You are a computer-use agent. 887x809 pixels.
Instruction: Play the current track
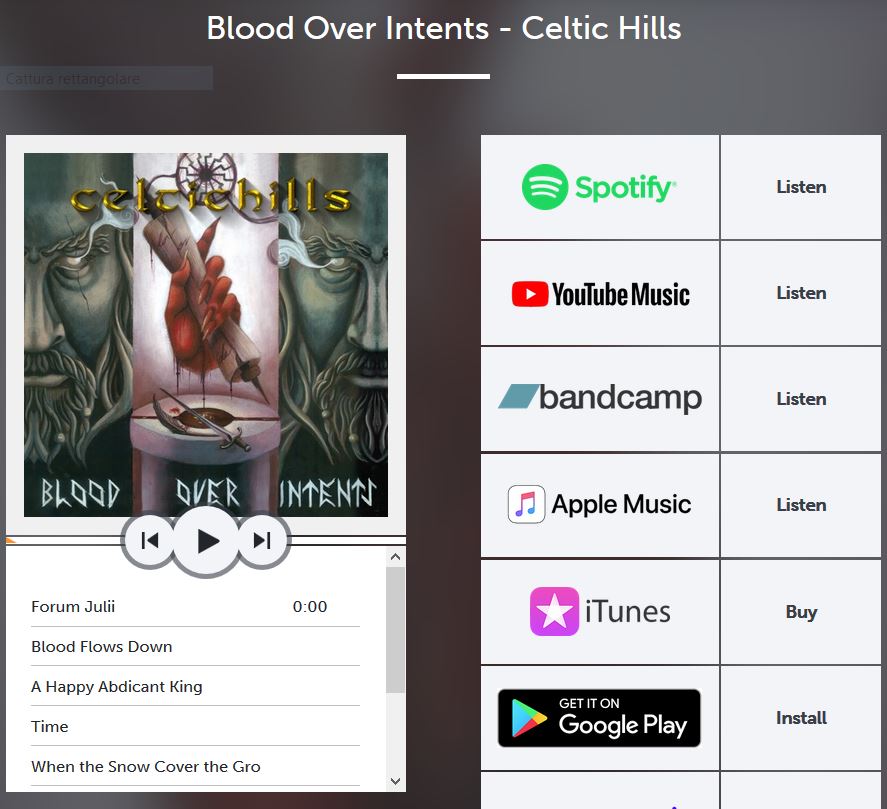pos(206,541)
